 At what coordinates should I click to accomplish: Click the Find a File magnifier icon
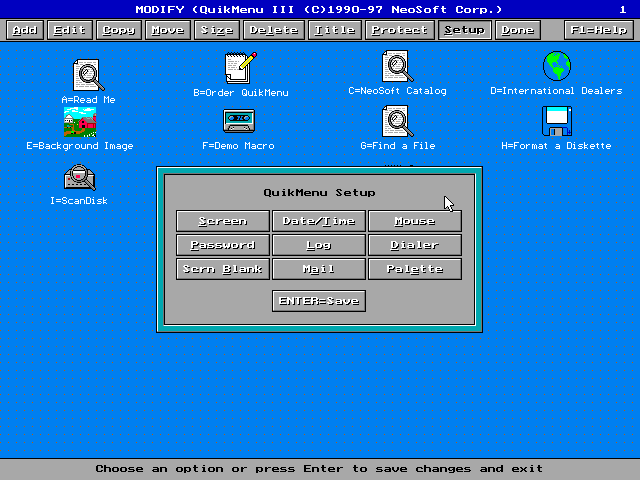click(x=398, y=121)
